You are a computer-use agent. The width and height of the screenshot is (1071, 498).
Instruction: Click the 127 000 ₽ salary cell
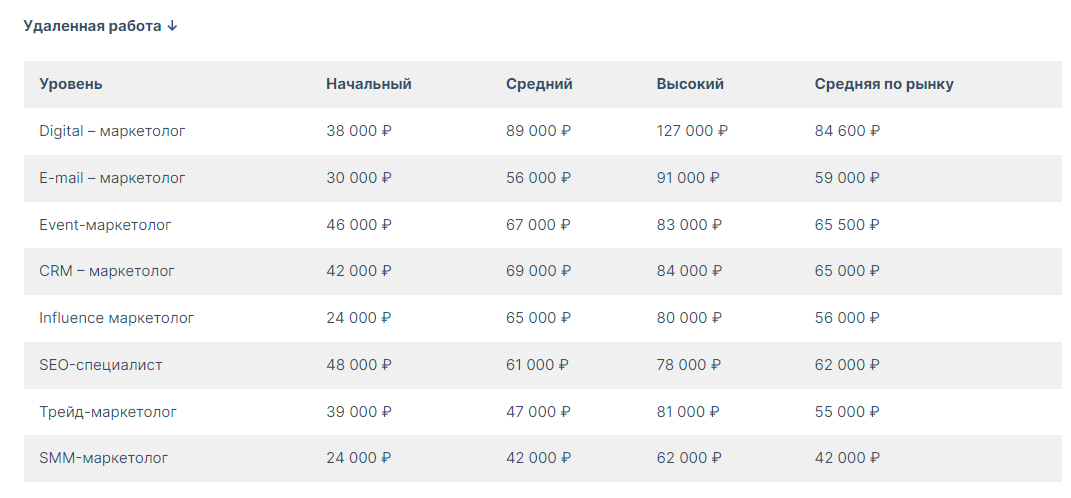(692, 130)
